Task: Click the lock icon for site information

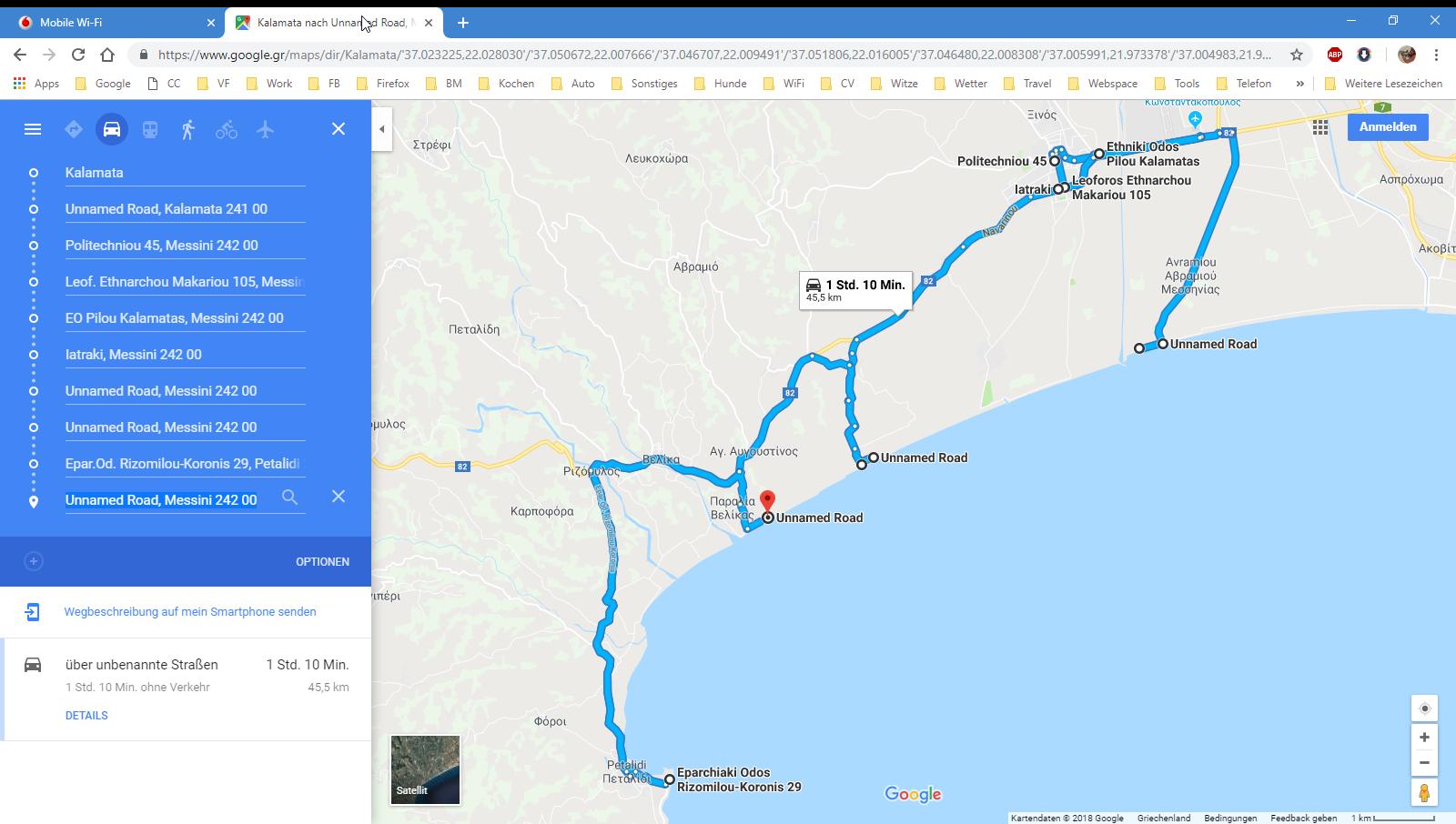Action: click(x=143, y=55)
